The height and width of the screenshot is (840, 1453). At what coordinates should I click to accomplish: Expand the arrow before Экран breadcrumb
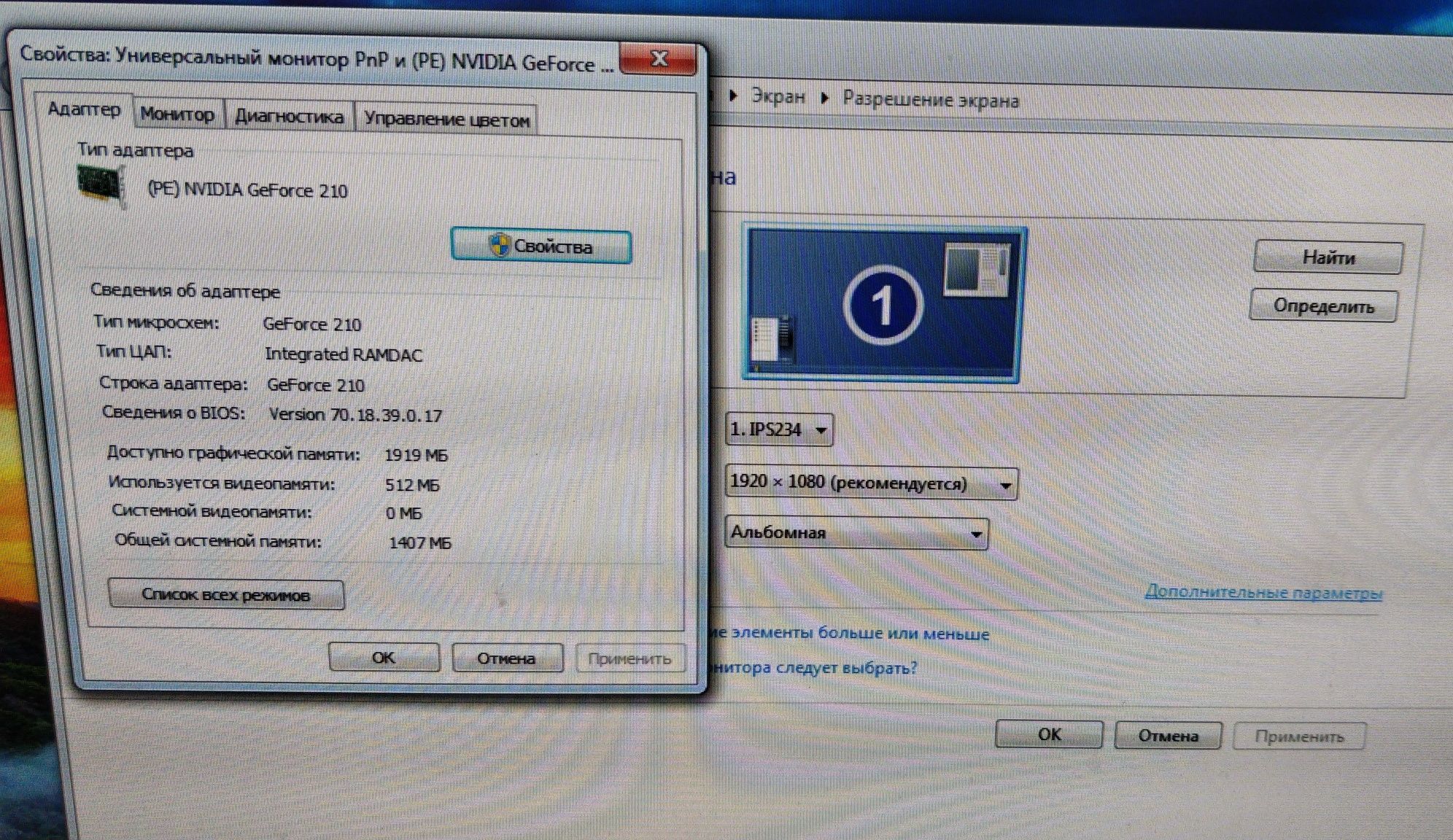[x=734, y=96]
